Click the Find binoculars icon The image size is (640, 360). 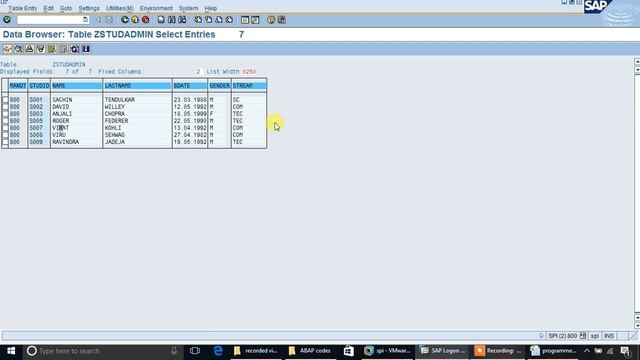172,20
